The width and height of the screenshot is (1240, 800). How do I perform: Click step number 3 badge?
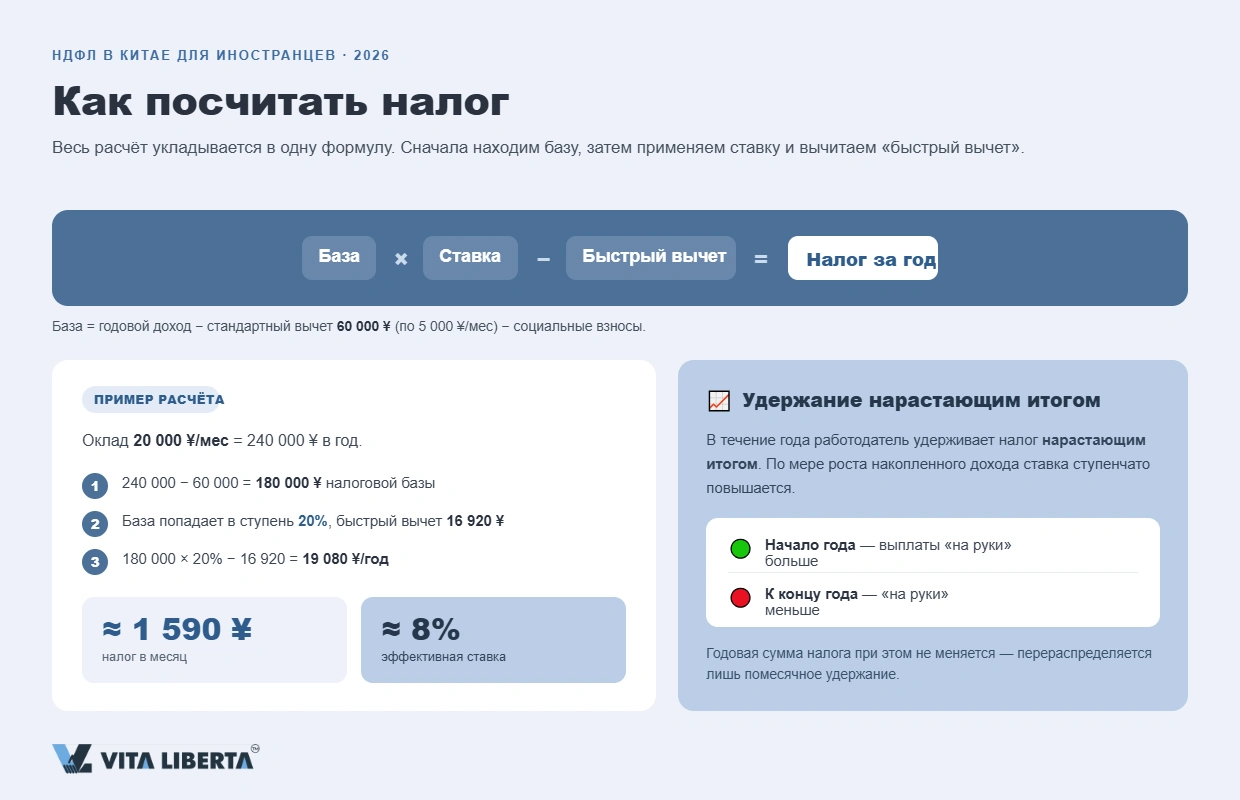point(95,562)
